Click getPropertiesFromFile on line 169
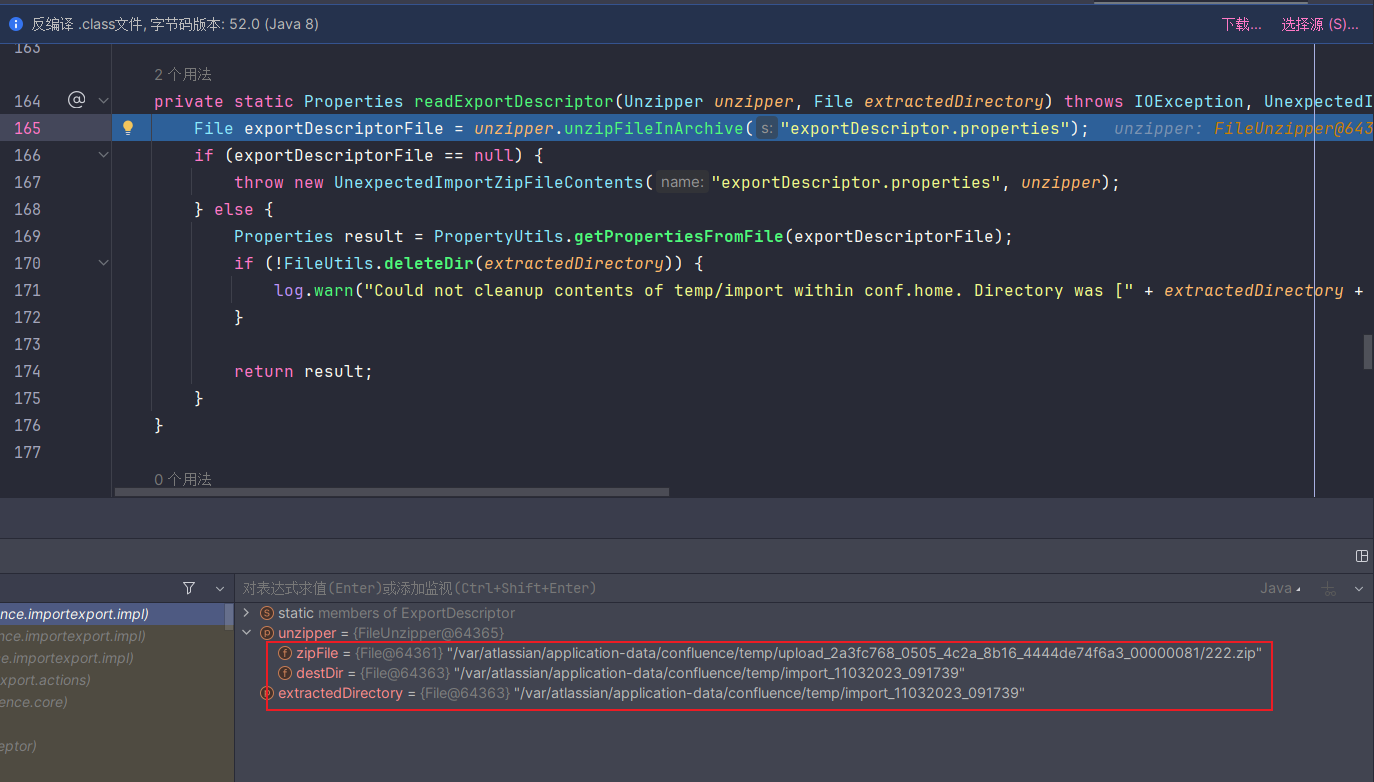1374x782 pixels. (x=679, y=236)
